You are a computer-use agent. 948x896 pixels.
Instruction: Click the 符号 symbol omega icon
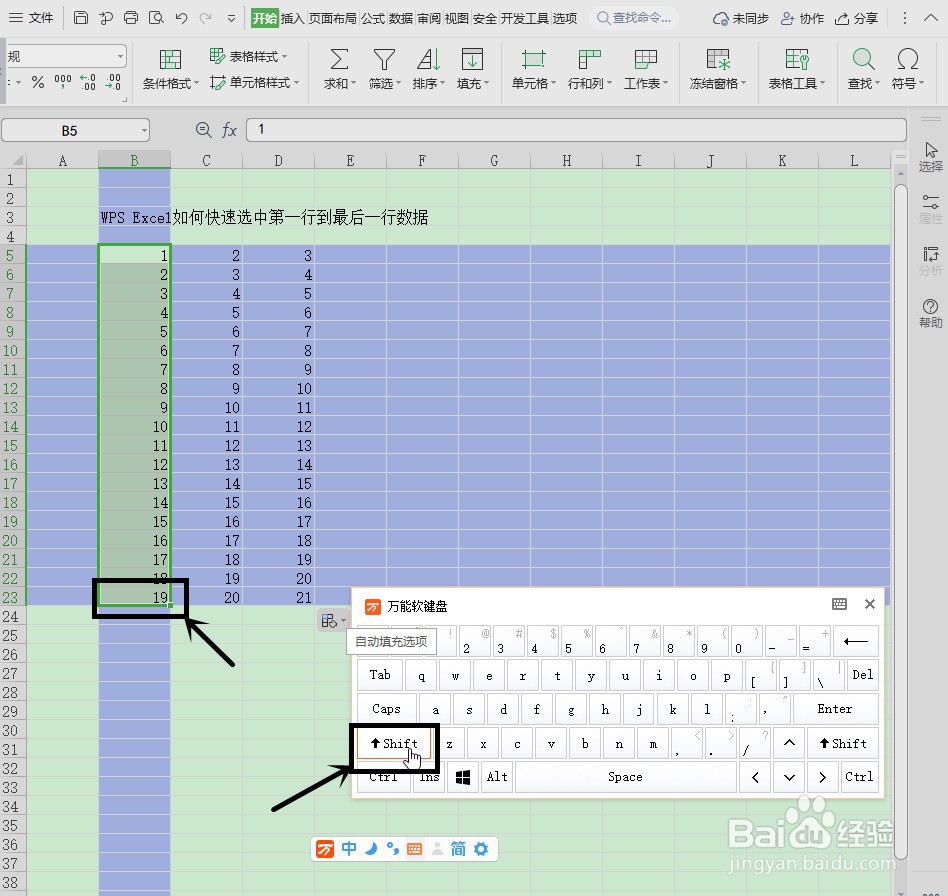point(907,59)
